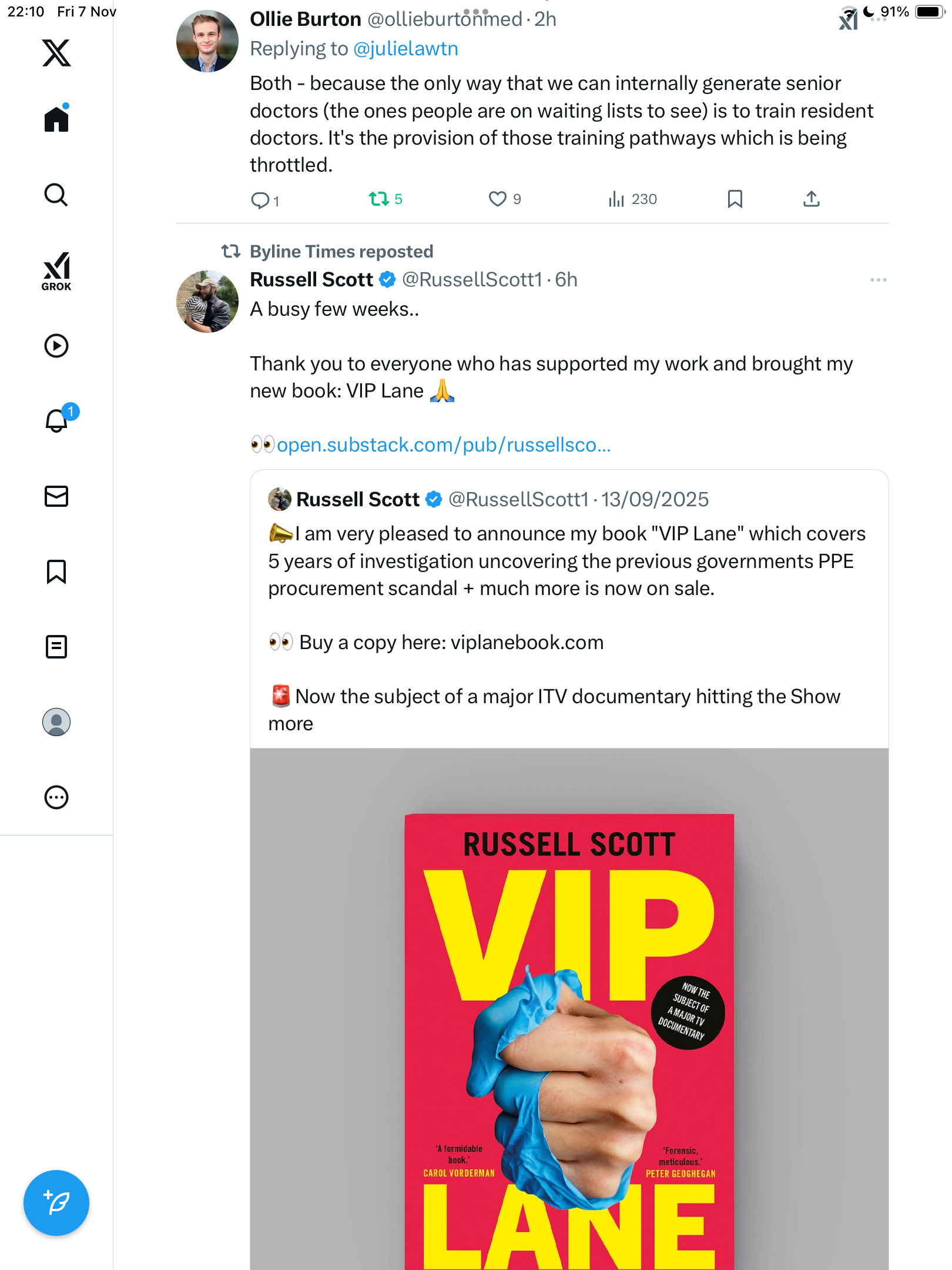Open Notifications bell icon

tap(56, 420)
